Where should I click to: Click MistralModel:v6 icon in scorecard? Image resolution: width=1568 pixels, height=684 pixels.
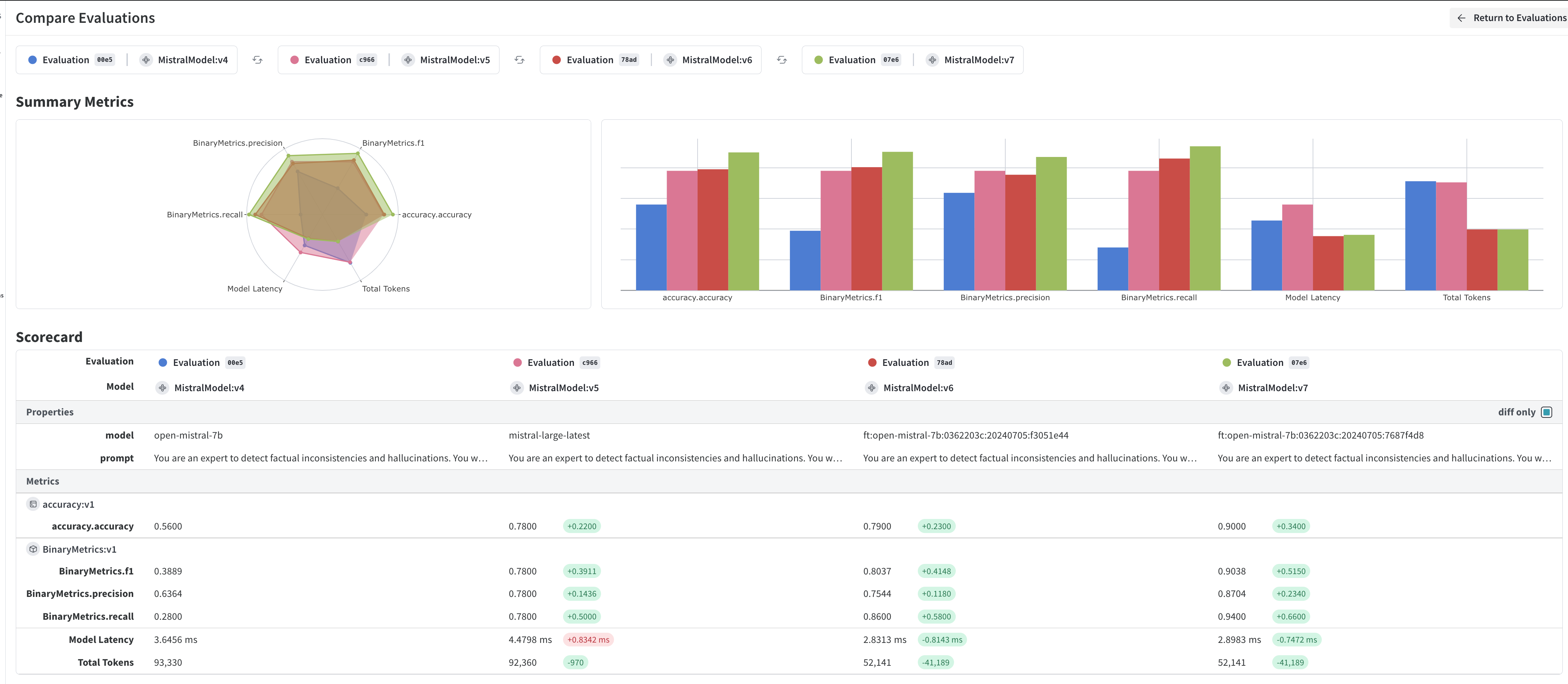(872, 388)
